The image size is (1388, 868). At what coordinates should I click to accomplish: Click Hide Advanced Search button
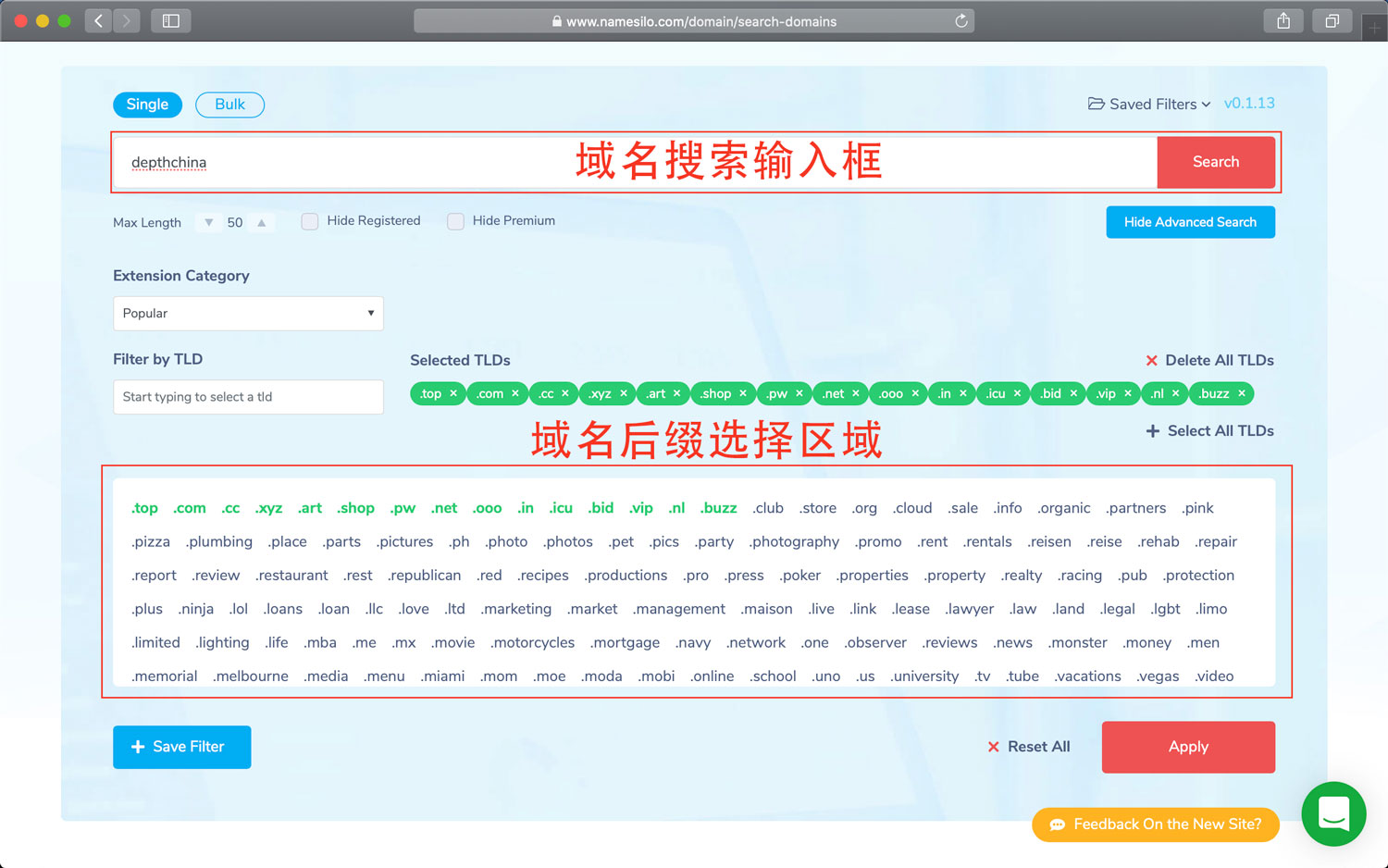[1190, 222]
